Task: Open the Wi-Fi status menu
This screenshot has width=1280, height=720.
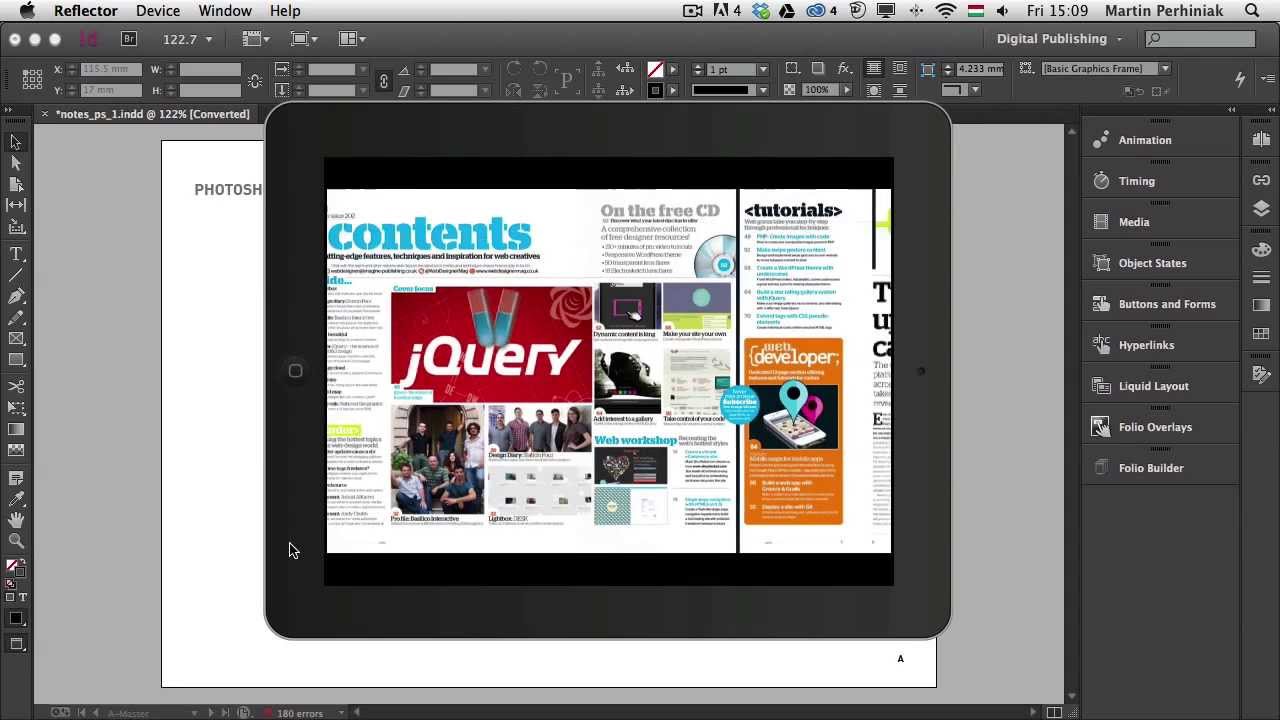Action: click(x=946, y=11)
